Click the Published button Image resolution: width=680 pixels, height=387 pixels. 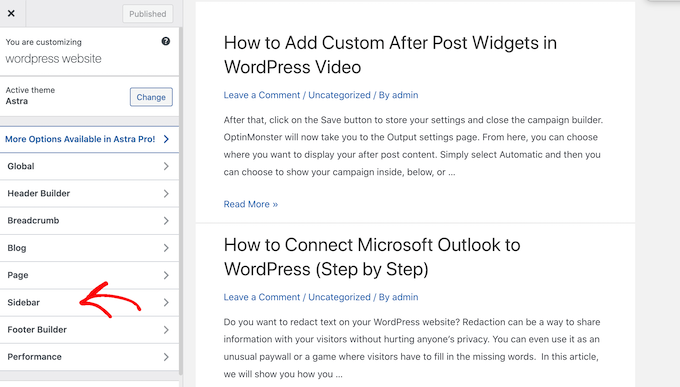click(147, 14)
